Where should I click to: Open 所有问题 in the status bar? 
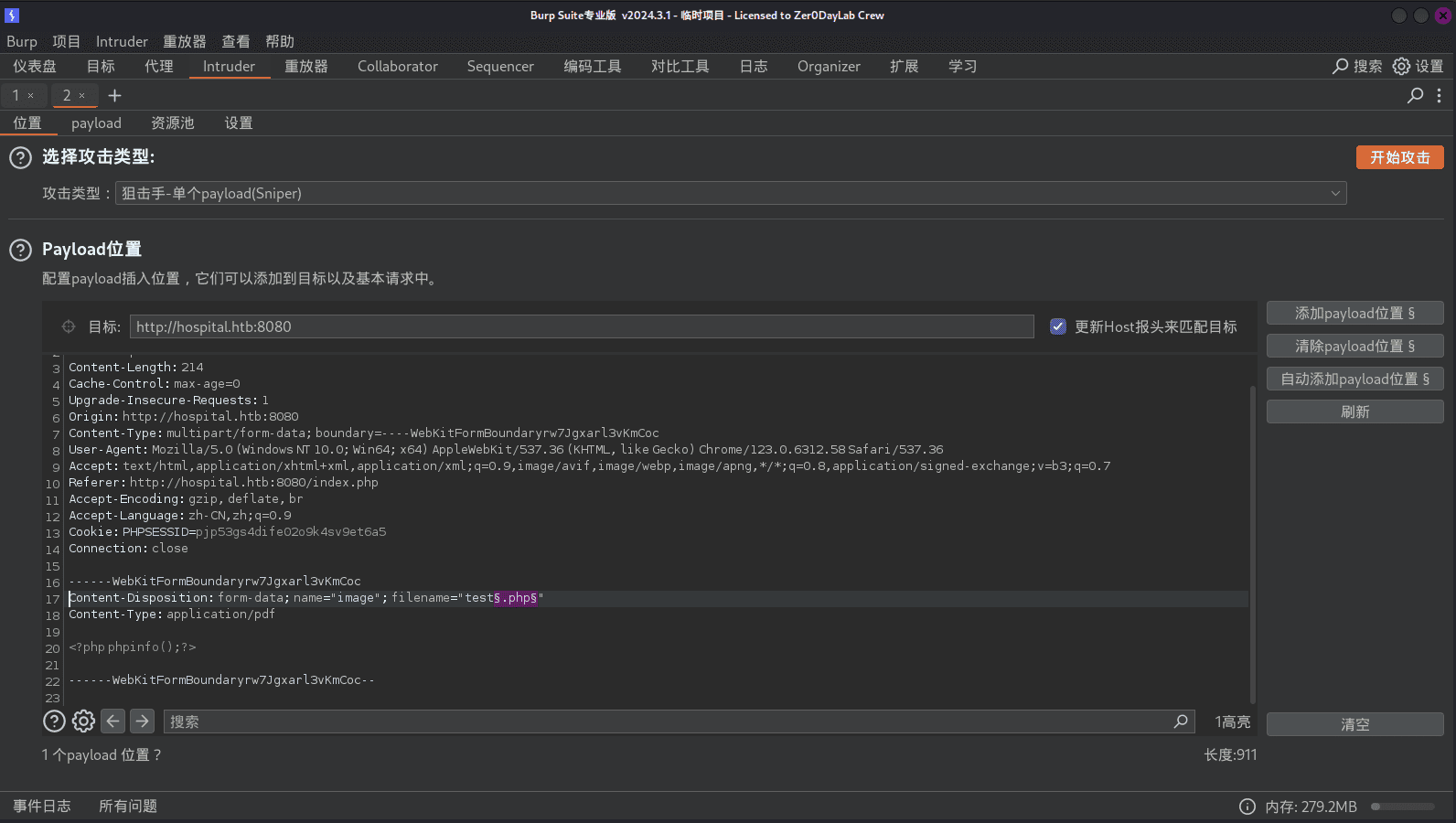128,806
